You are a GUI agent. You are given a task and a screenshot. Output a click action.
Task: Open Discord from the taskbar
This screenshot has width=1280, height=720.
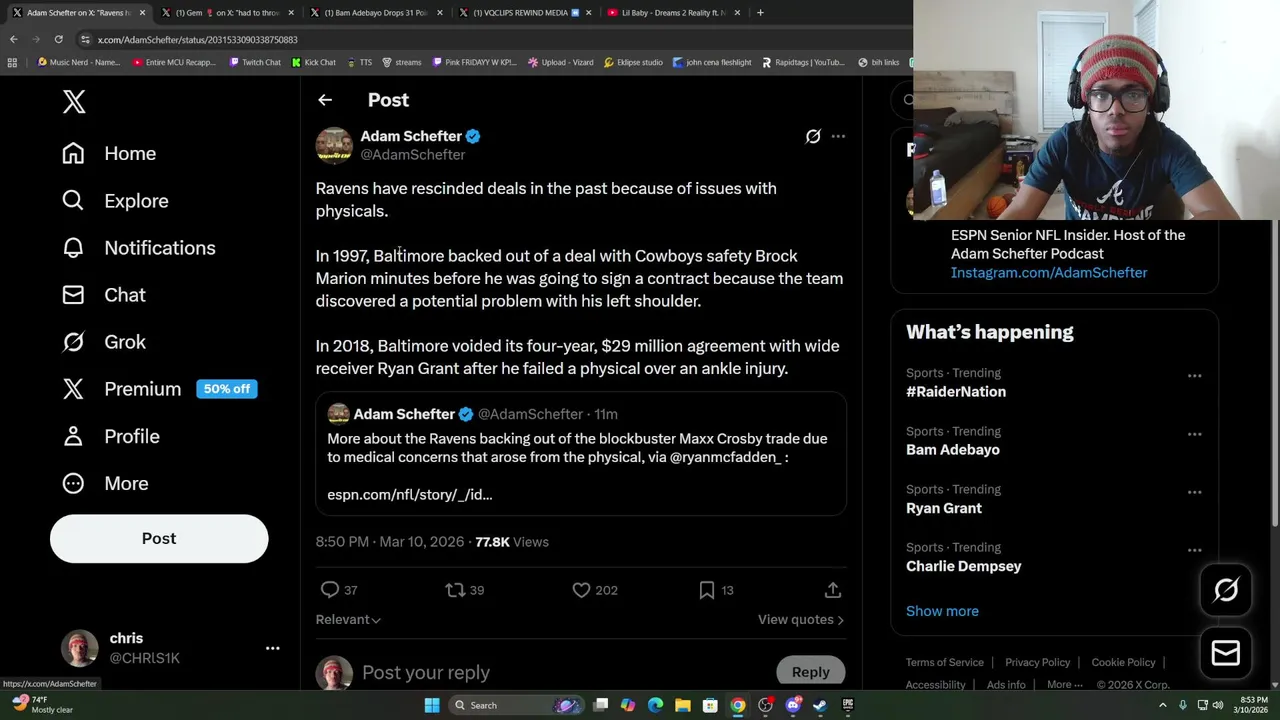click(x=793, y=705)
